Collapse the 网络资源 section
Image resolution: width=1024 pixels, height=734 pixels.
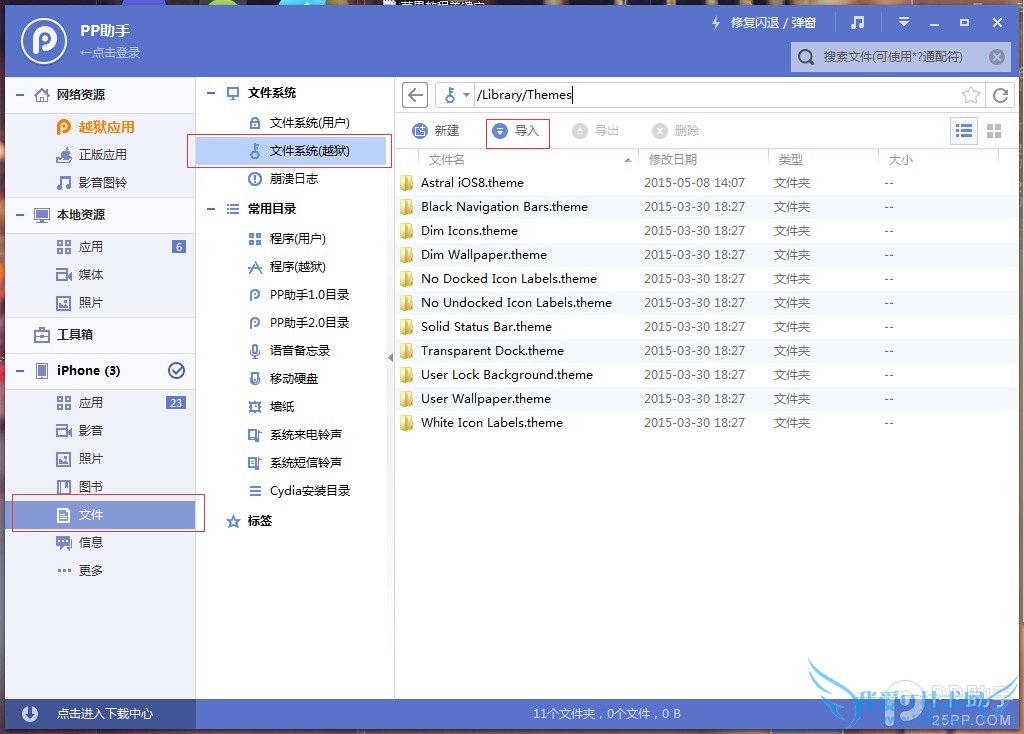(x=20, y=95)
